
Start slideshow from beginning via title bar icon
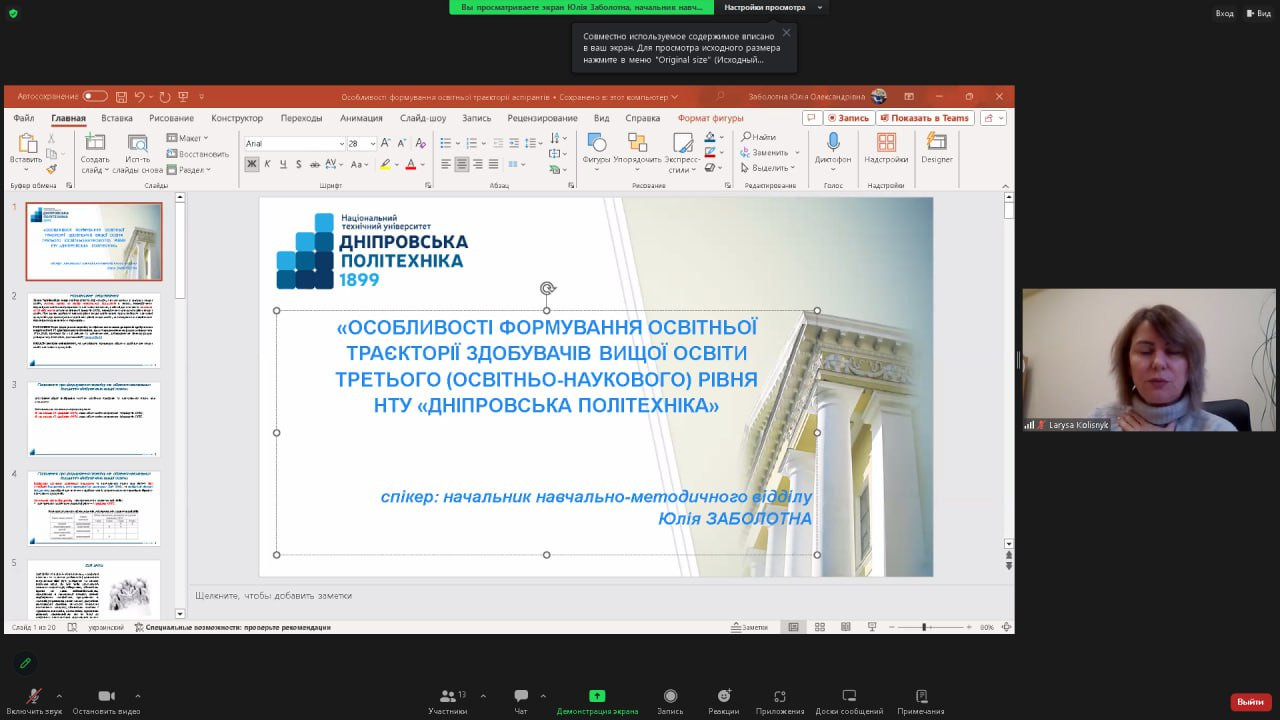pyautogui.click(x=185, y=97)
